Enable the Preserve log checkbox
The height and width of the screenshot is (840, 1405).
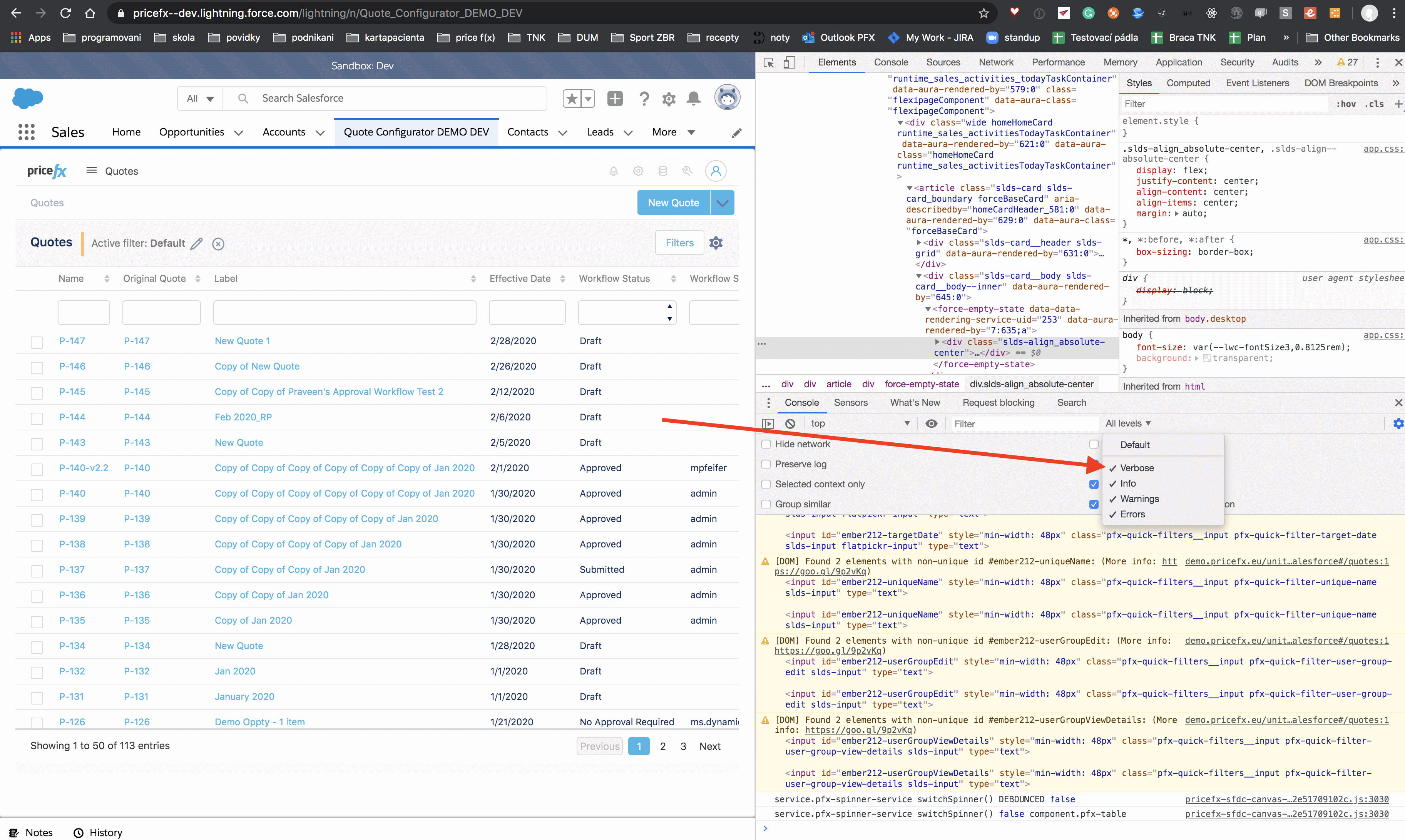point(766,464)
